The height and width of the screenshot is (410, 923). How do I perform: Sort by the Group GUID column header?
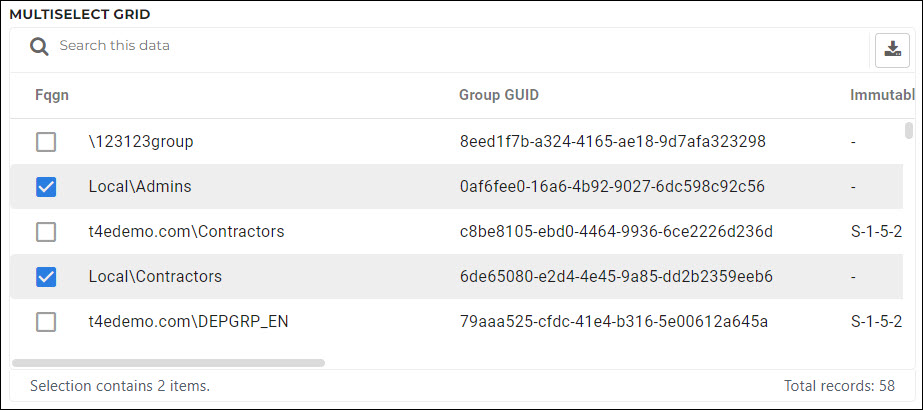499,95
